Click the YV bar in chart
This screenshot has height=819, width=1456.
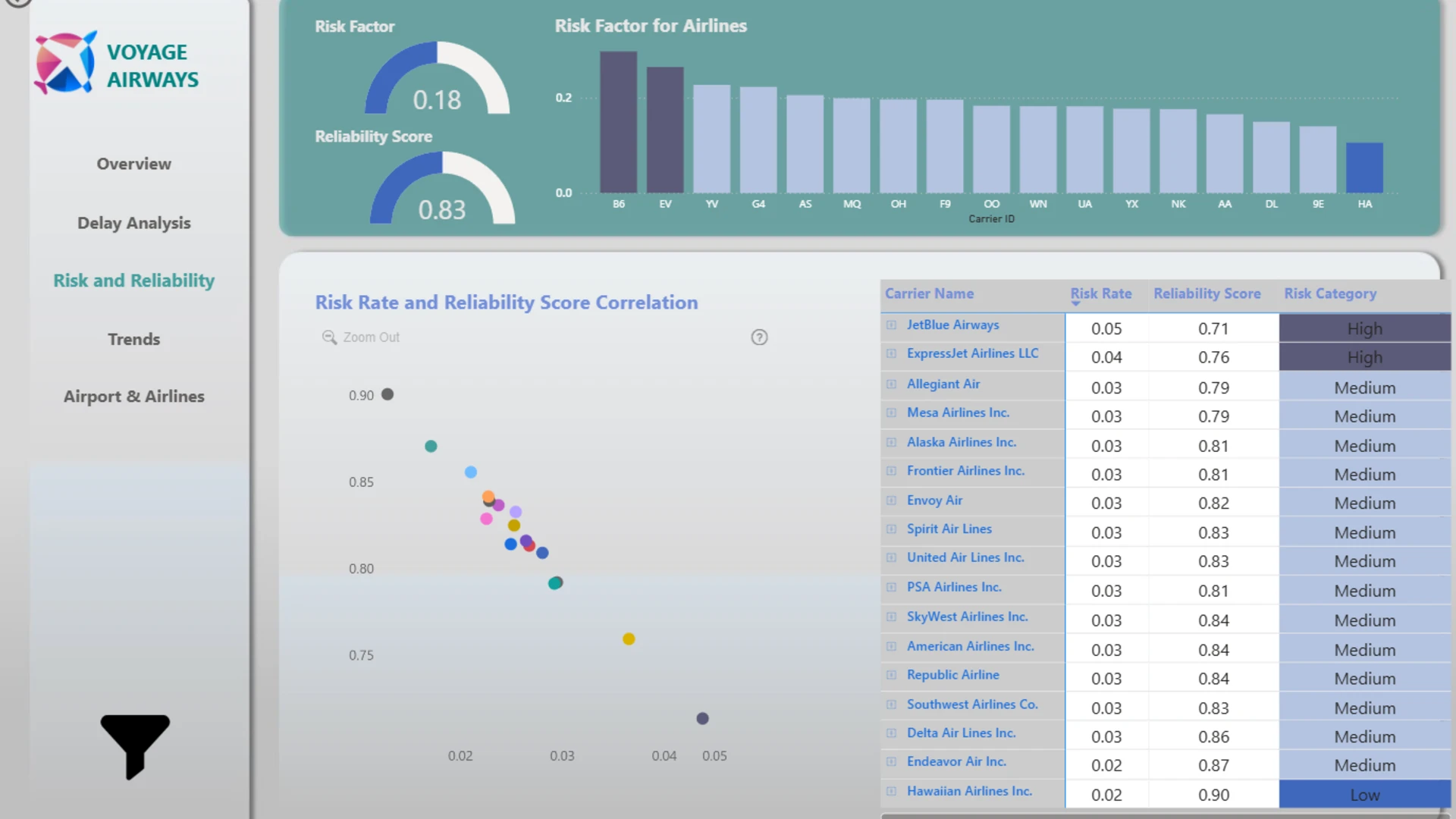click(712, 139)
